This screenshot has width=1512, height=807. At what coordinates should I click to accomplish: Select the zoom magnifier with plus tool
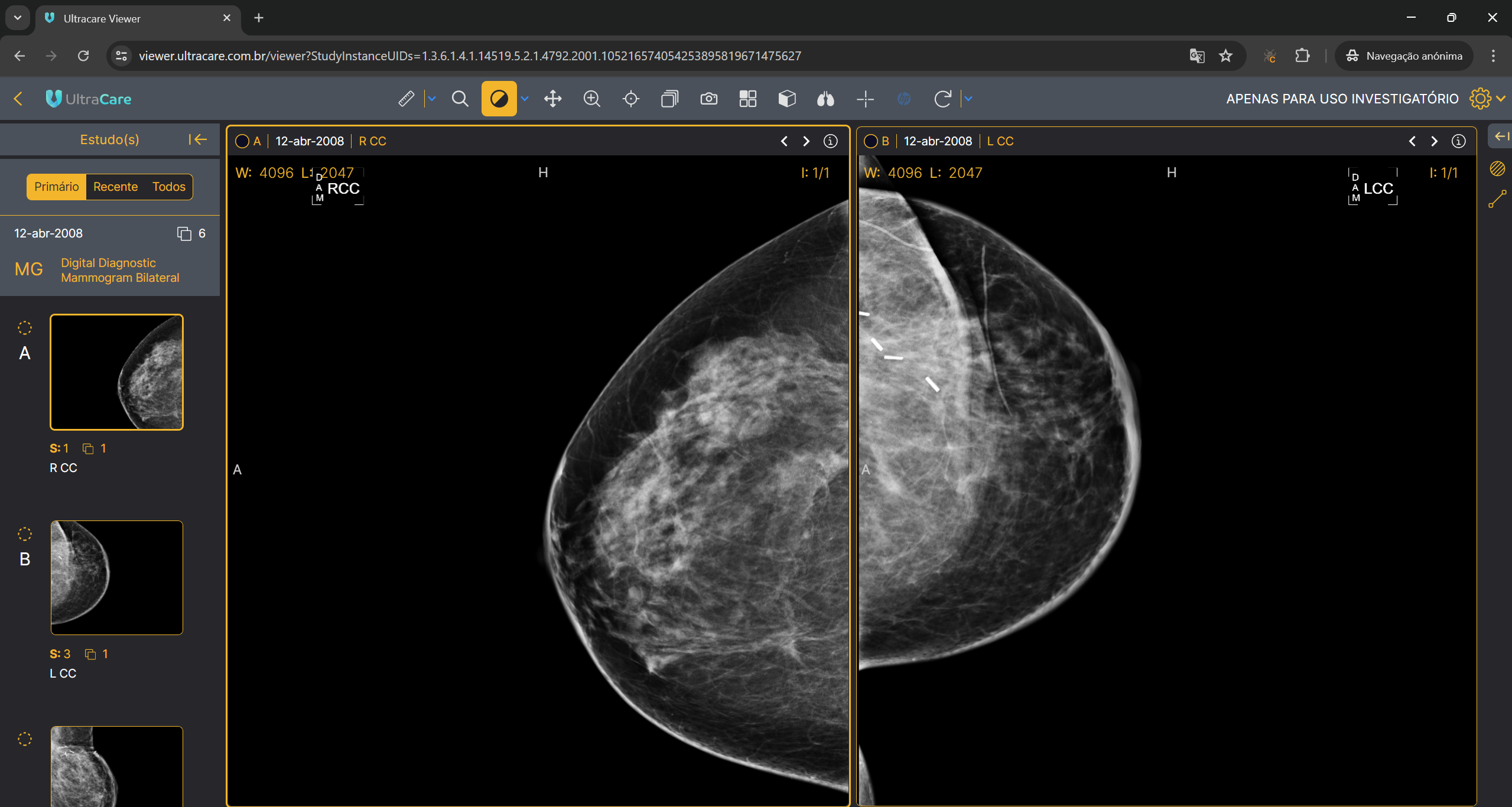591,99
